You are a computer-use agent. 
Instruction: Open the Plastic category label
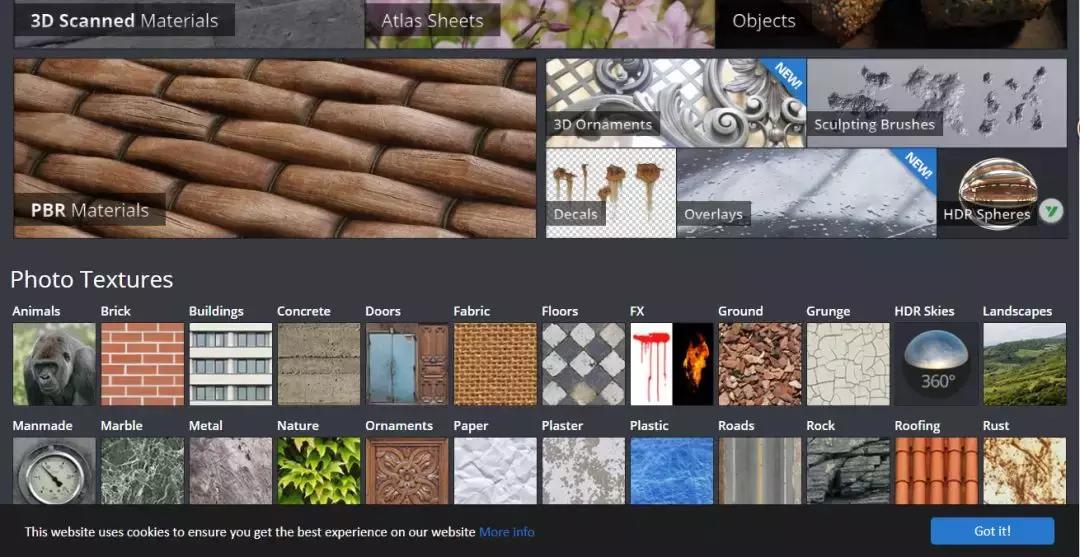(649, 425)
